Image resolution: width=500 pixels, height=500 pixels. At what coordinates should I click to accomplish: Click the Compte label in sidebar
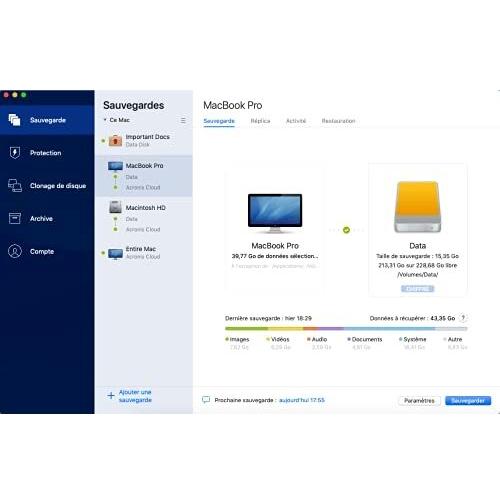tap(42, 251)
